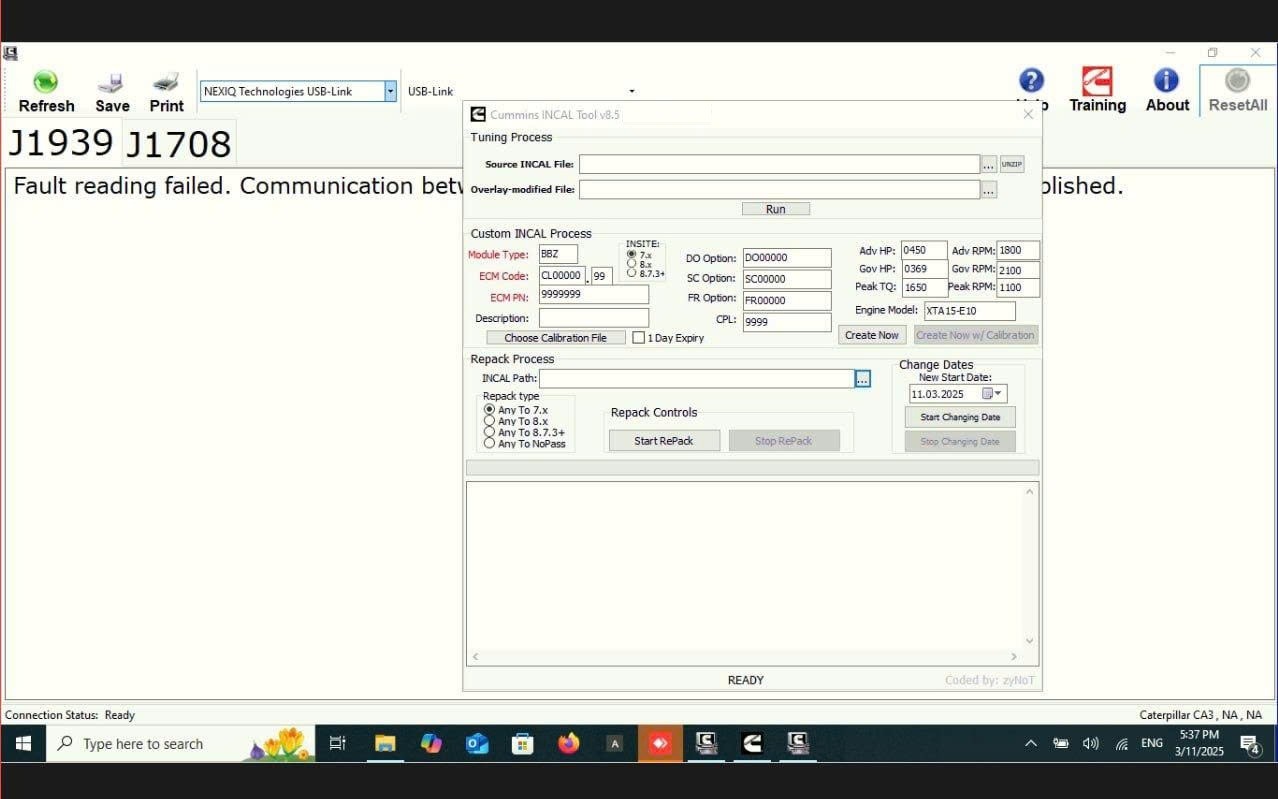Launch Copilot from the taskbar
Image resolution: width=1278 pixels, height=799 pixels.
tap(431, 743)
